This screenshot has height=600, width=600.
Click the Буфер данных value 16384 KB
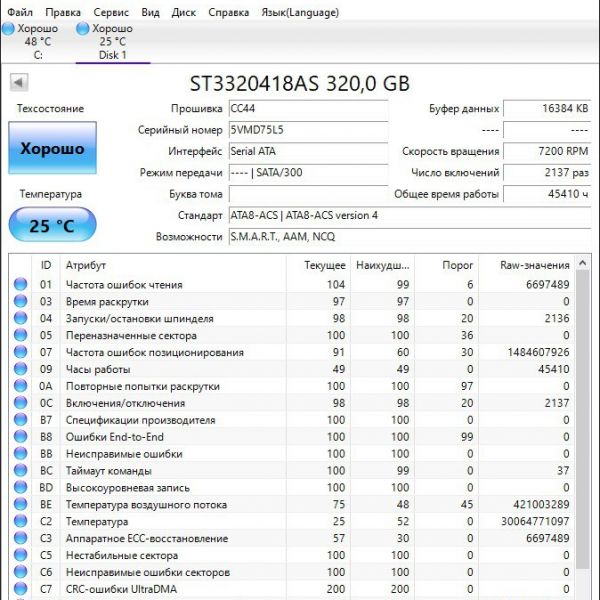547,109
